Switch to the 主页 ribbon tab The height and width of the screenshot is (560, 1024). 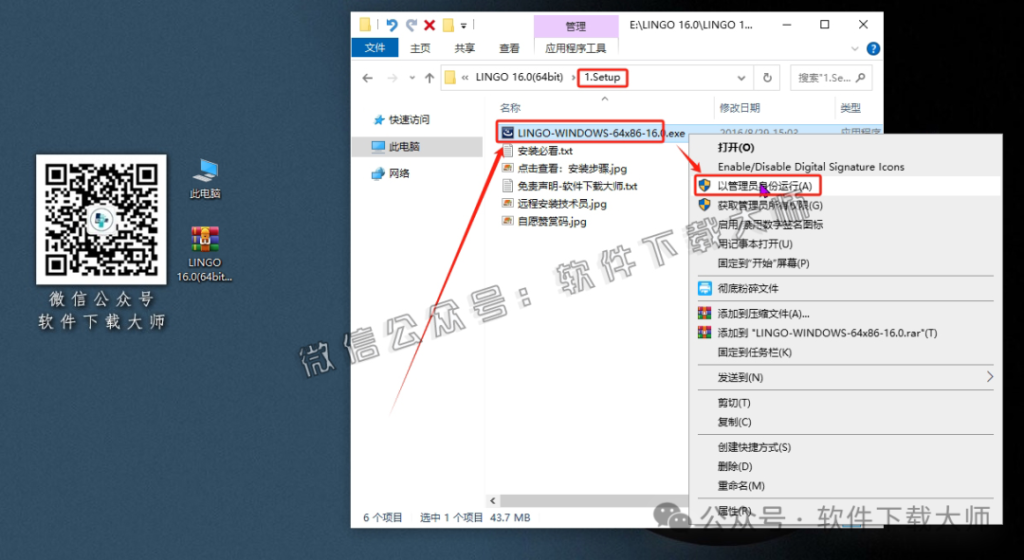point(420,48)
